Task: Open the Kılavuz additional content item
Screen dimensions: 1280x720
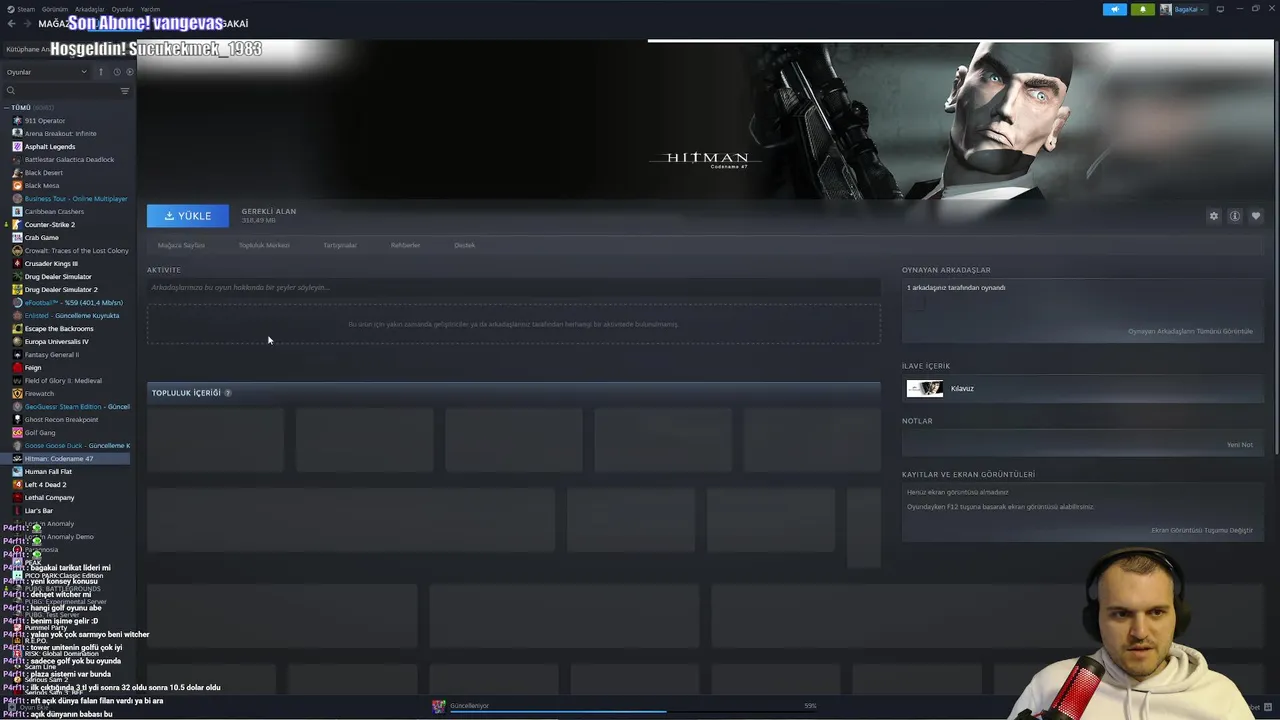Action: [1082, 389]
